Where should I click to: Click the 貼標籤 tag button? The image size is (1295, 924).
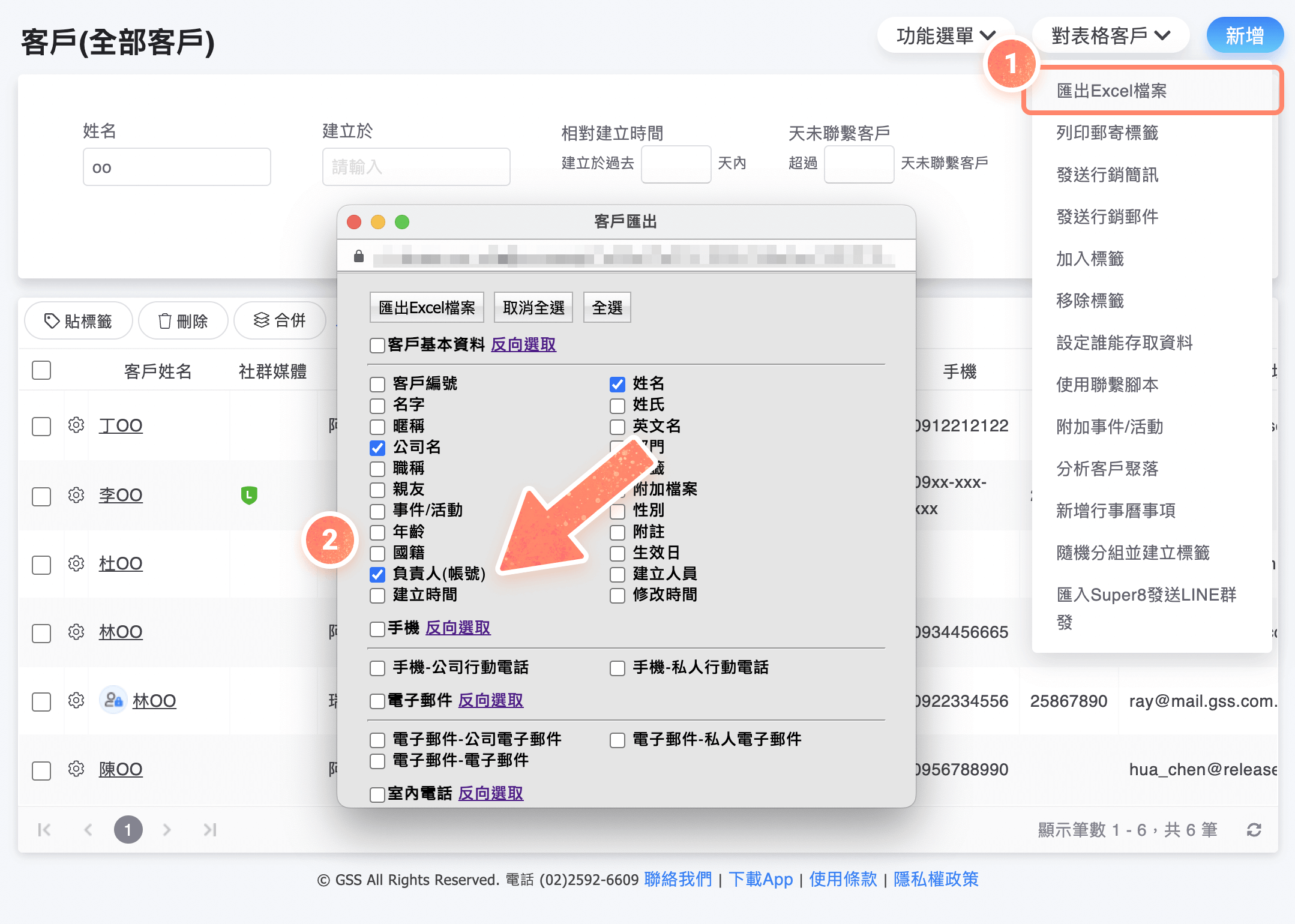point(78,321)
